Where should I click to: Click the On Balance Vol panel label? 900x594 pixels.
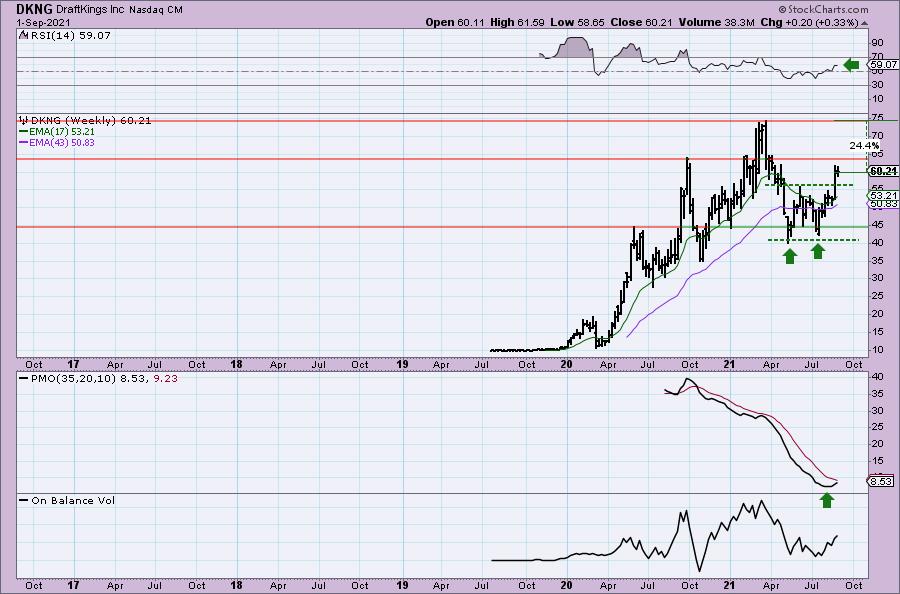(x=73, y=500)
